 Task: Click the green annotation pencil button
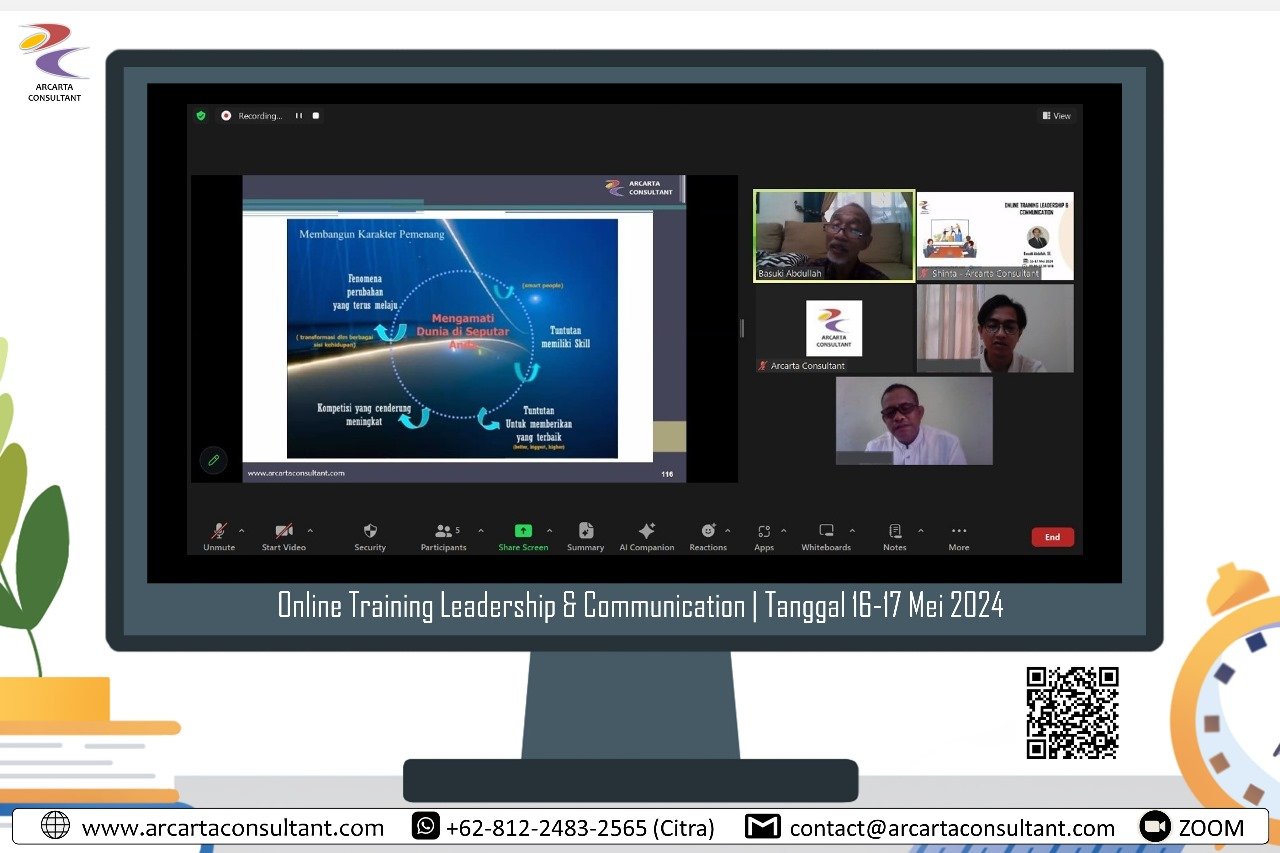[212, 460]
